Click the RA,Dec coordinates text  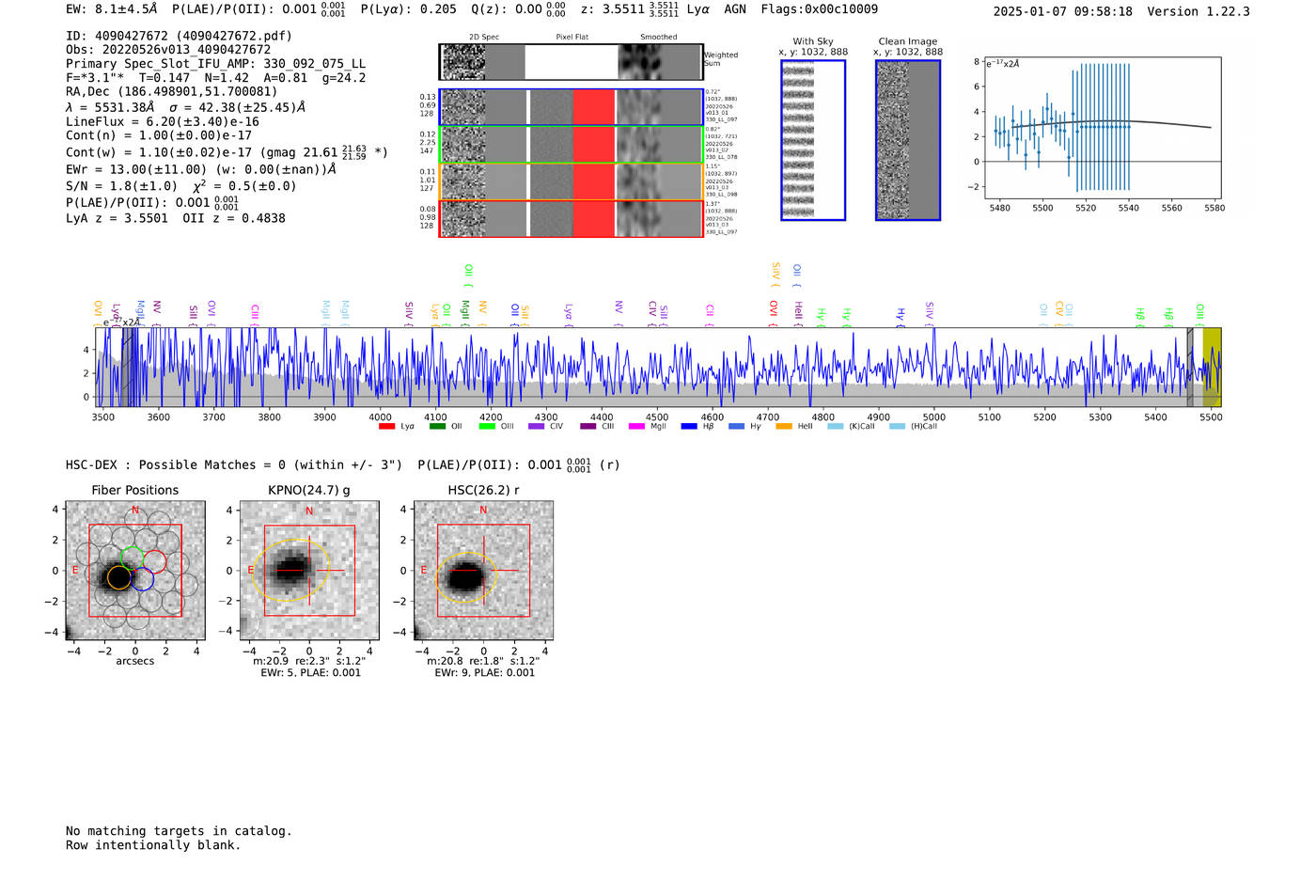[x=172, y=92]
